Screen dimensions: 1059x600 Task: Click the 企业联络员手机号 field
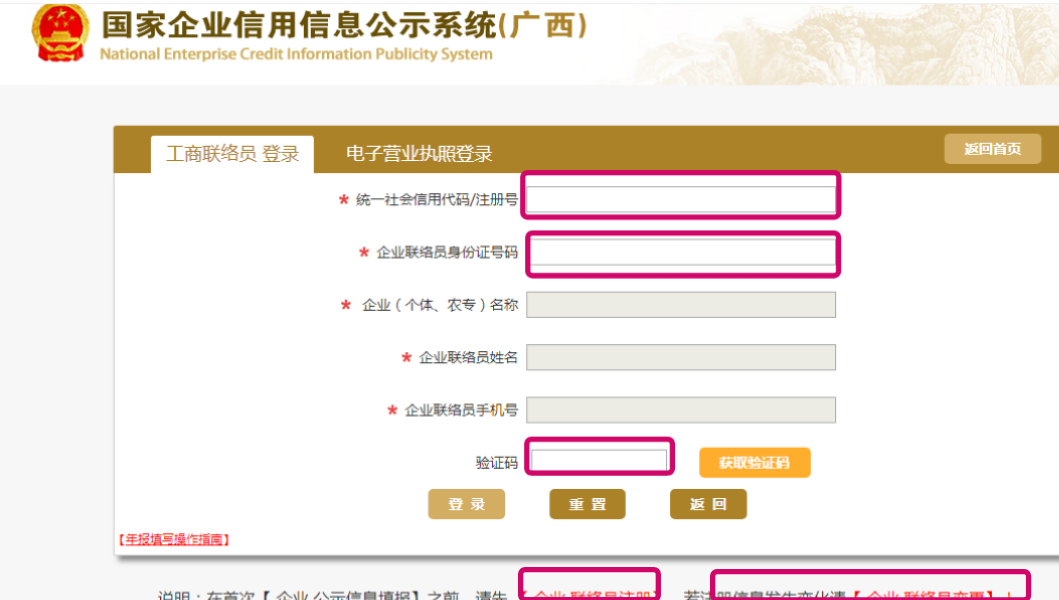click(x=681, y=410)
